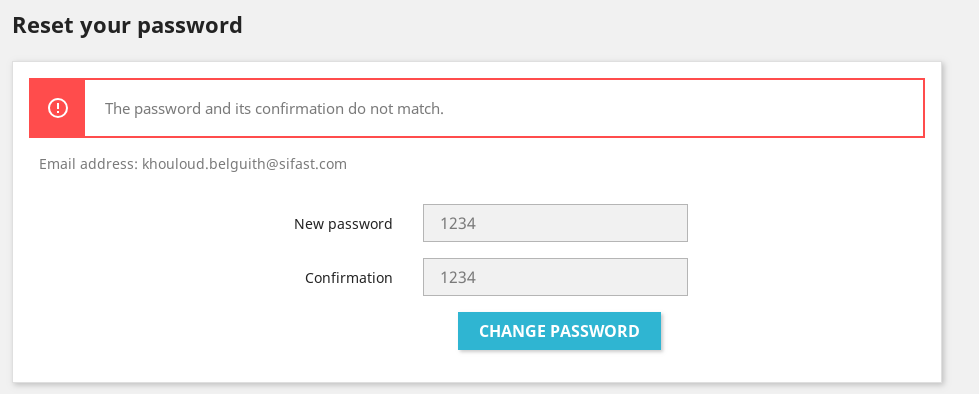This screenshot has width=979, height=394.
Task: Click the password mismatch error message
Action: [x=274, y=109]
